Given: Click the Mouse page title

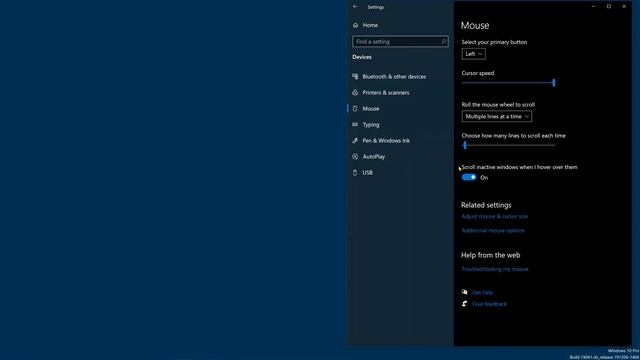Looking at the screenshot, I should coord(475,25).
